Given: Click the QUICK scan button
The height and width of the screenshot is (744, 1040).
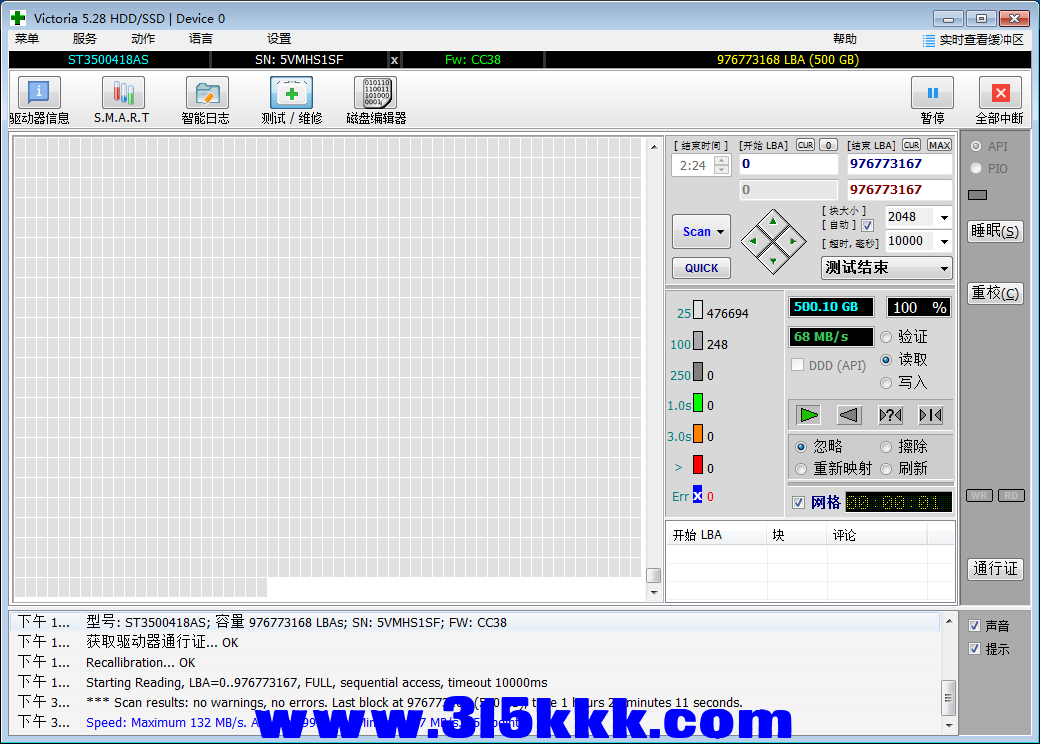Looking at the screenshot, I should click(701, 268).
